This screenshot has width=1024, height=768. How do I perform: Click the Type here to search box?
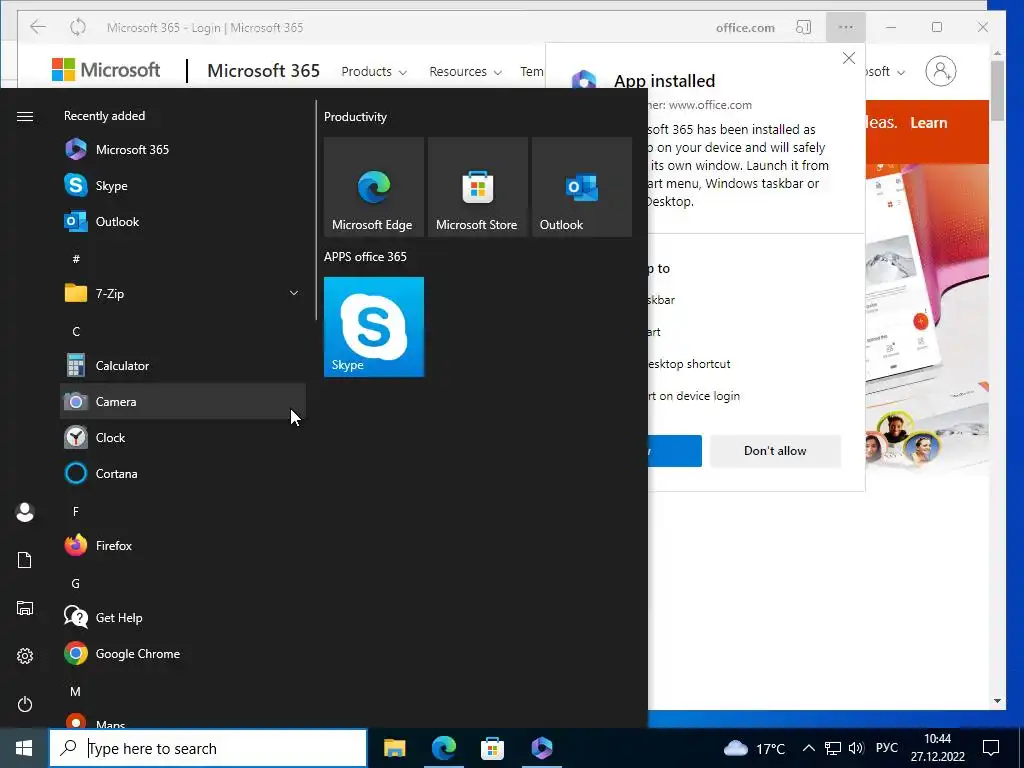(x=208, y=748)
